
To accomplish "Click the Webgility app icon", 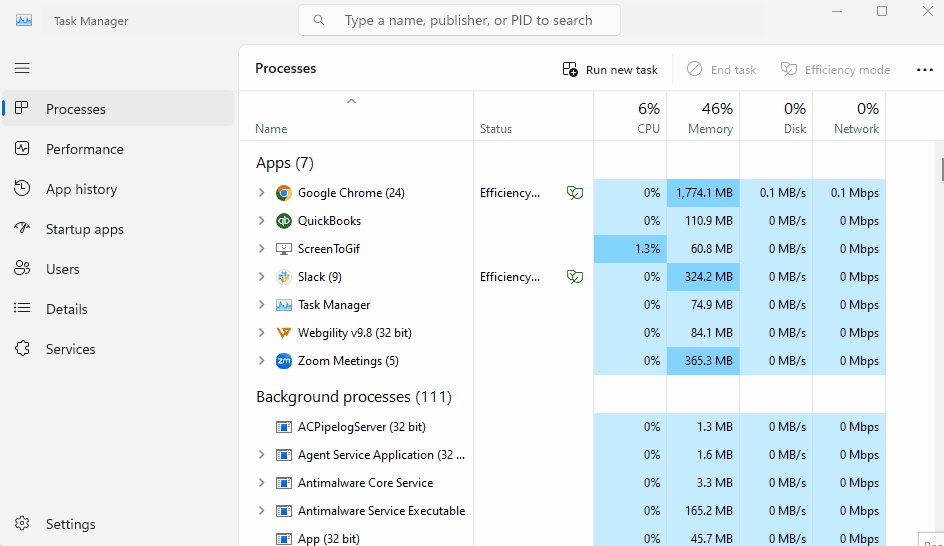I will coord(284,333).
